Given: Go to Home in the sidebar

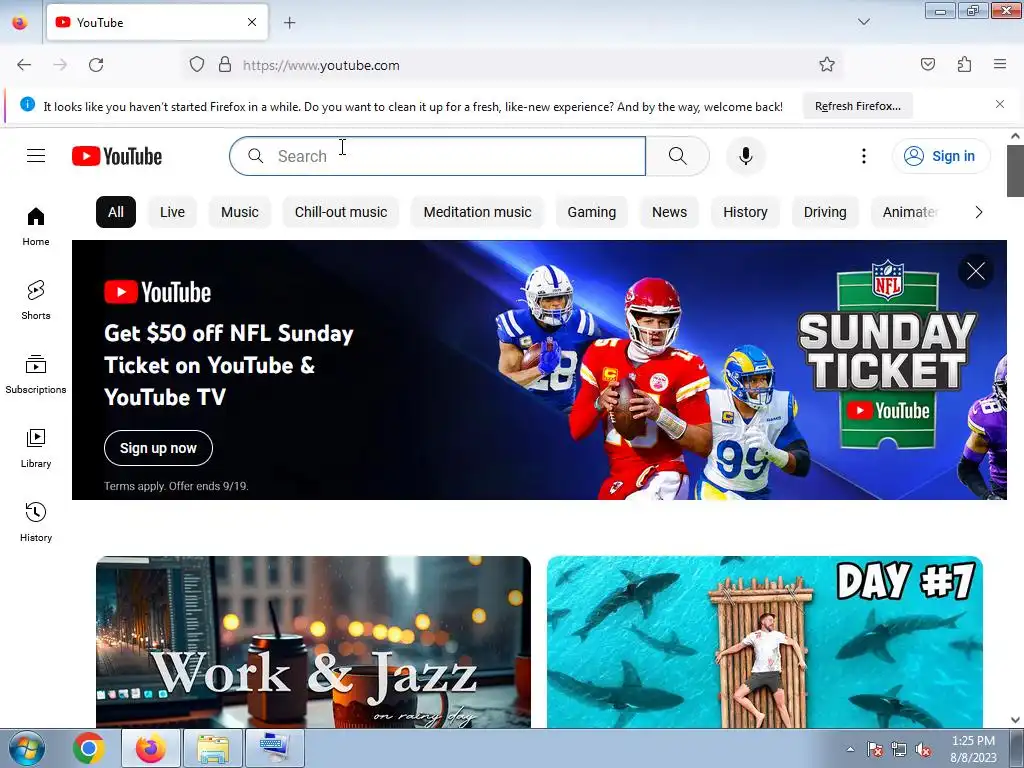Looking at the screenshot, I should point(36,227).
